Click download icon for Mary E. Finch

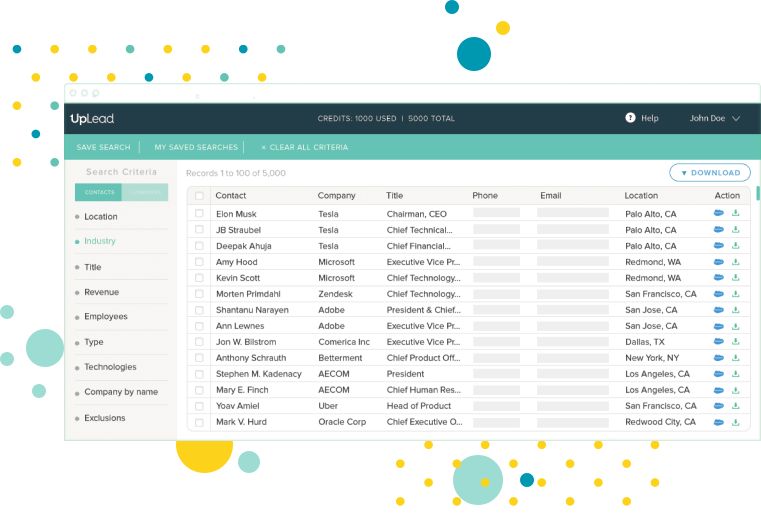(x=736, y=390)
